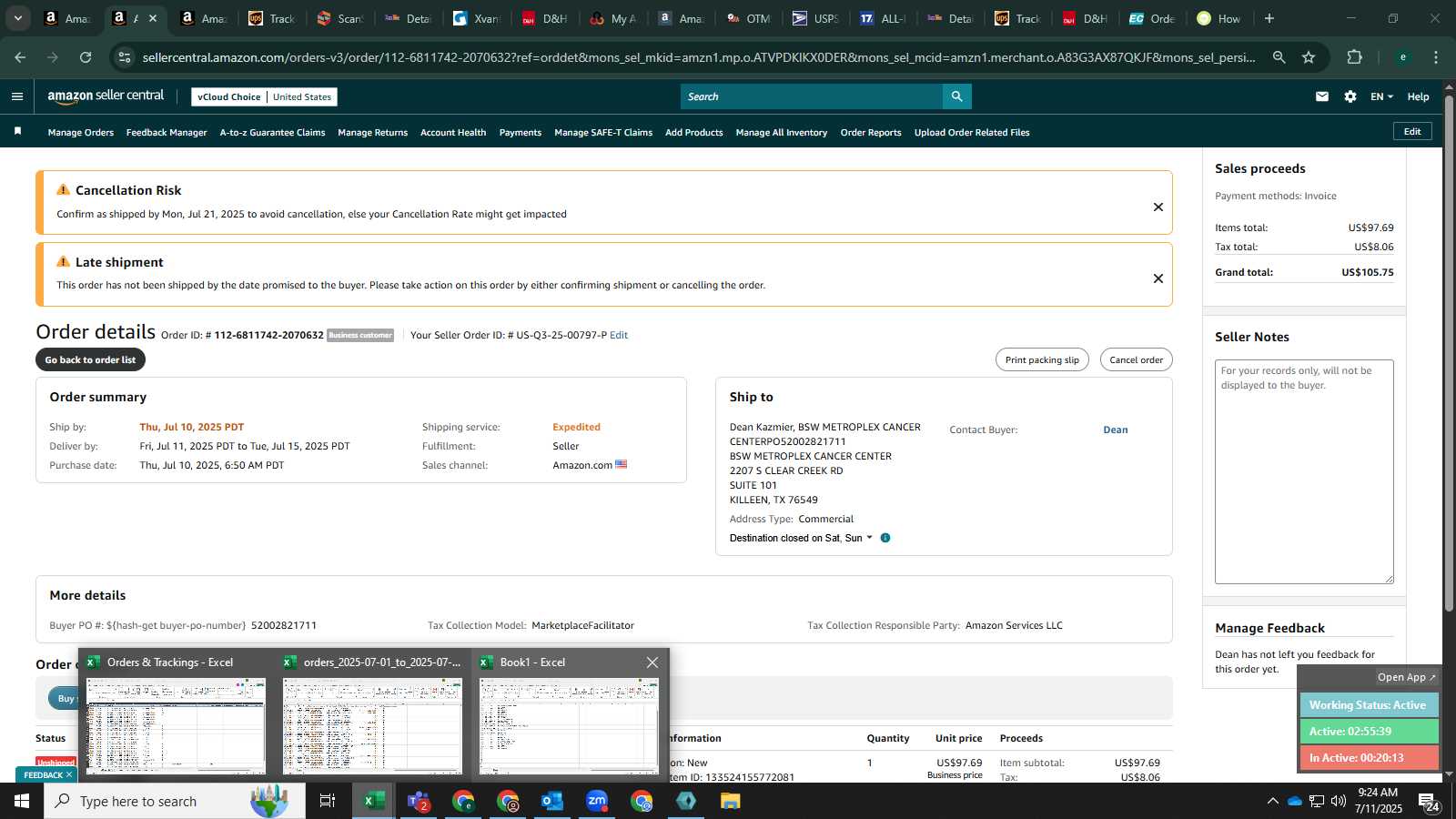The image size is (1456, 819).
Task: Click the Dean contact buyer link
Action: [x=1116, y=430]
